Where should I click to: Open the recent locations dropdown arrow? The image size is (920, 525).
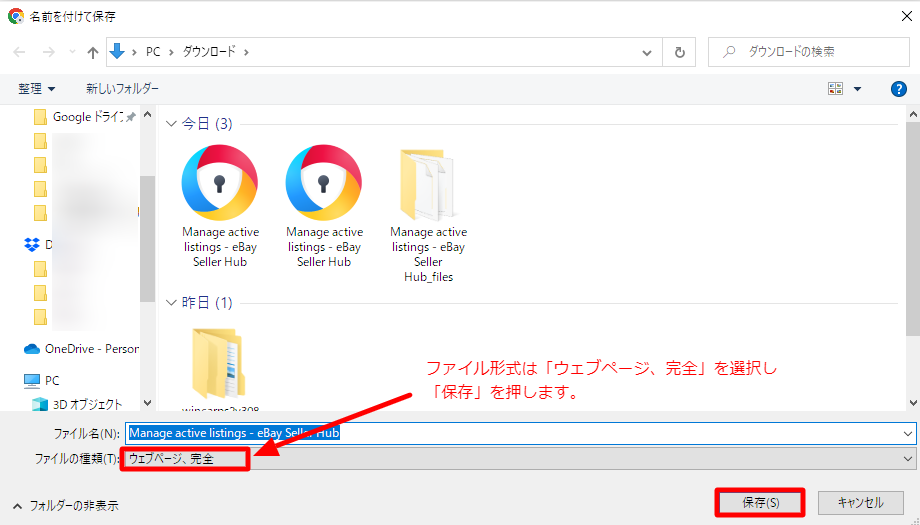coord(72,52)
